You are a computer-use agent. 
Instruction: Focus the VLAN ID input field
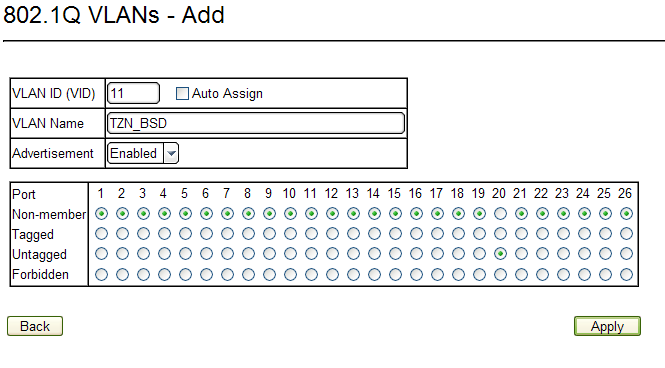[x=134, y=93]
